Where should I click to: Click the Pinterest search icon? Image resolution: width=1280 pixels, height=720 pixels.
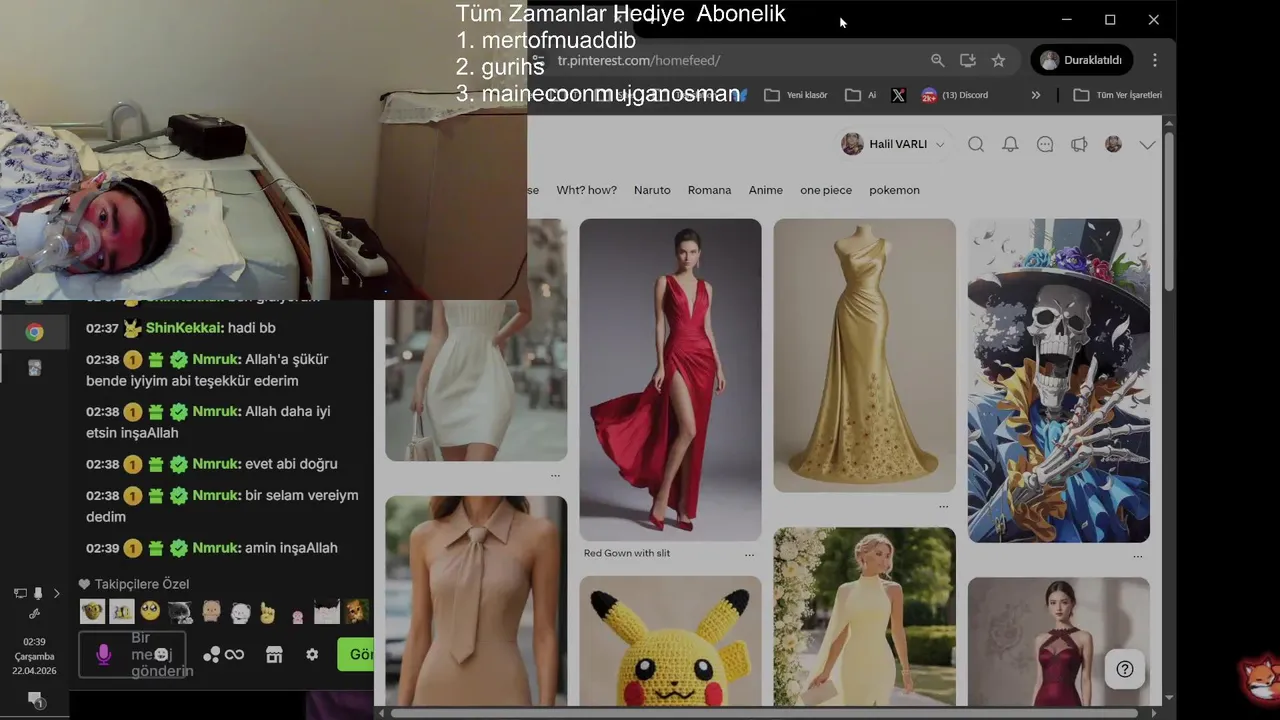click(x=976, y=144)
